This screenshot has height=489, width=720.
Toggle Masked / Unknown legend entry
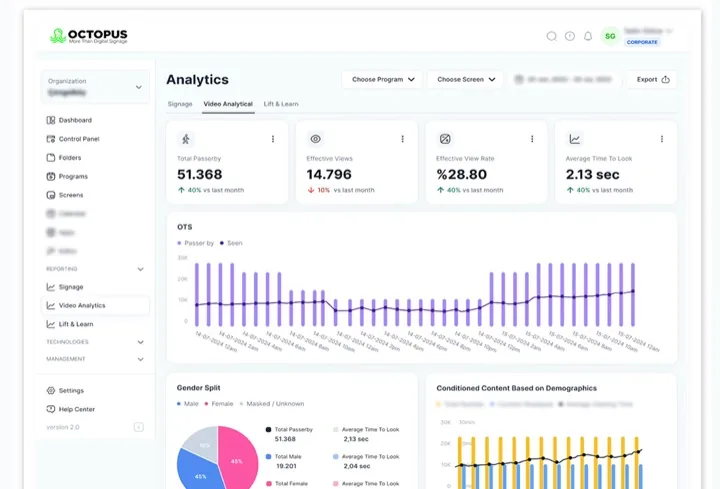point(272,404)
